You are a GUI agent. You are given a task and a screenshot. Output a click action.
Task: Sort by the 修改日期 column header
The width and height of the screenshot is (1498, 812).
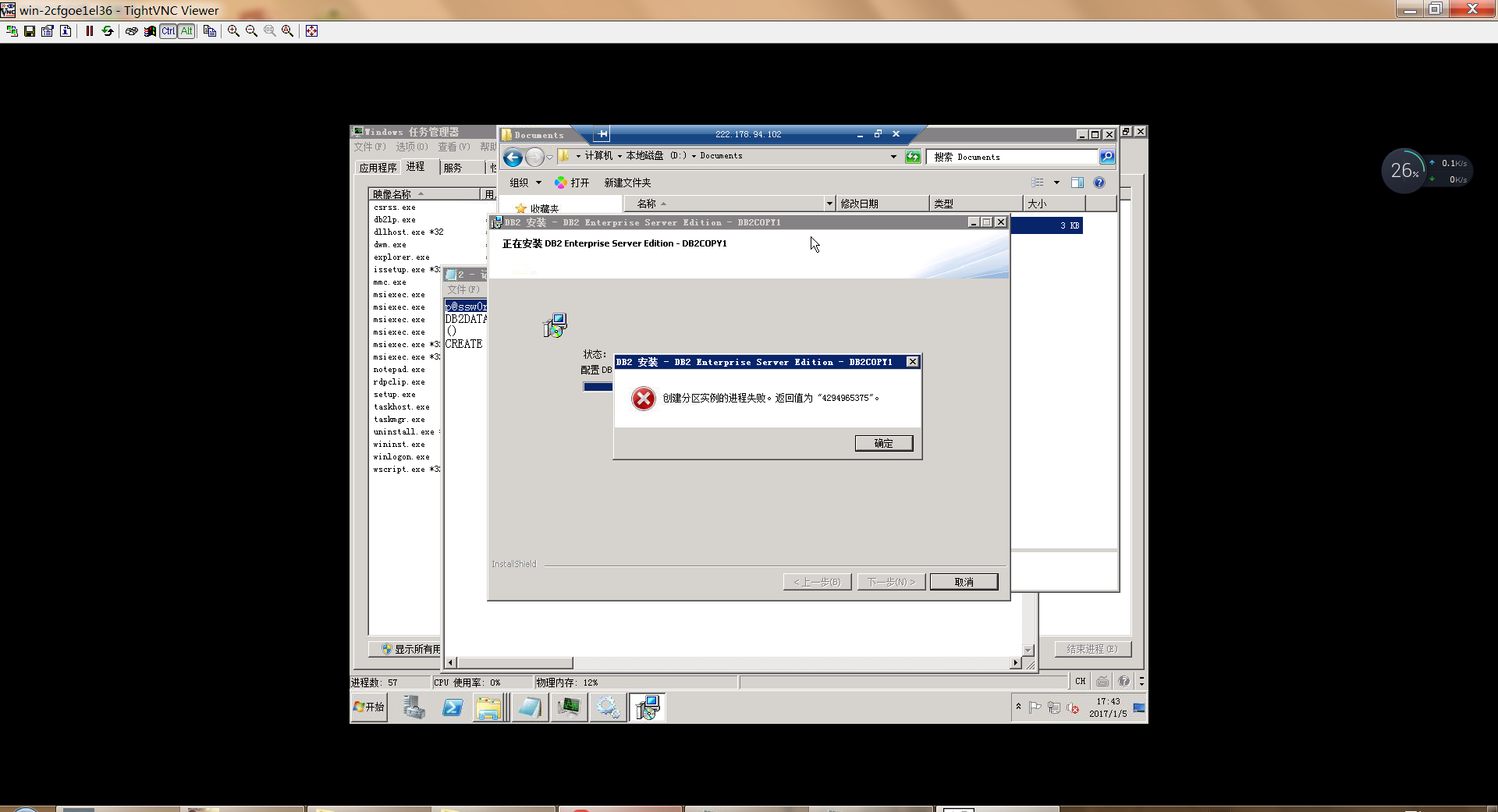pyautogui.click(x=882, y=204)
